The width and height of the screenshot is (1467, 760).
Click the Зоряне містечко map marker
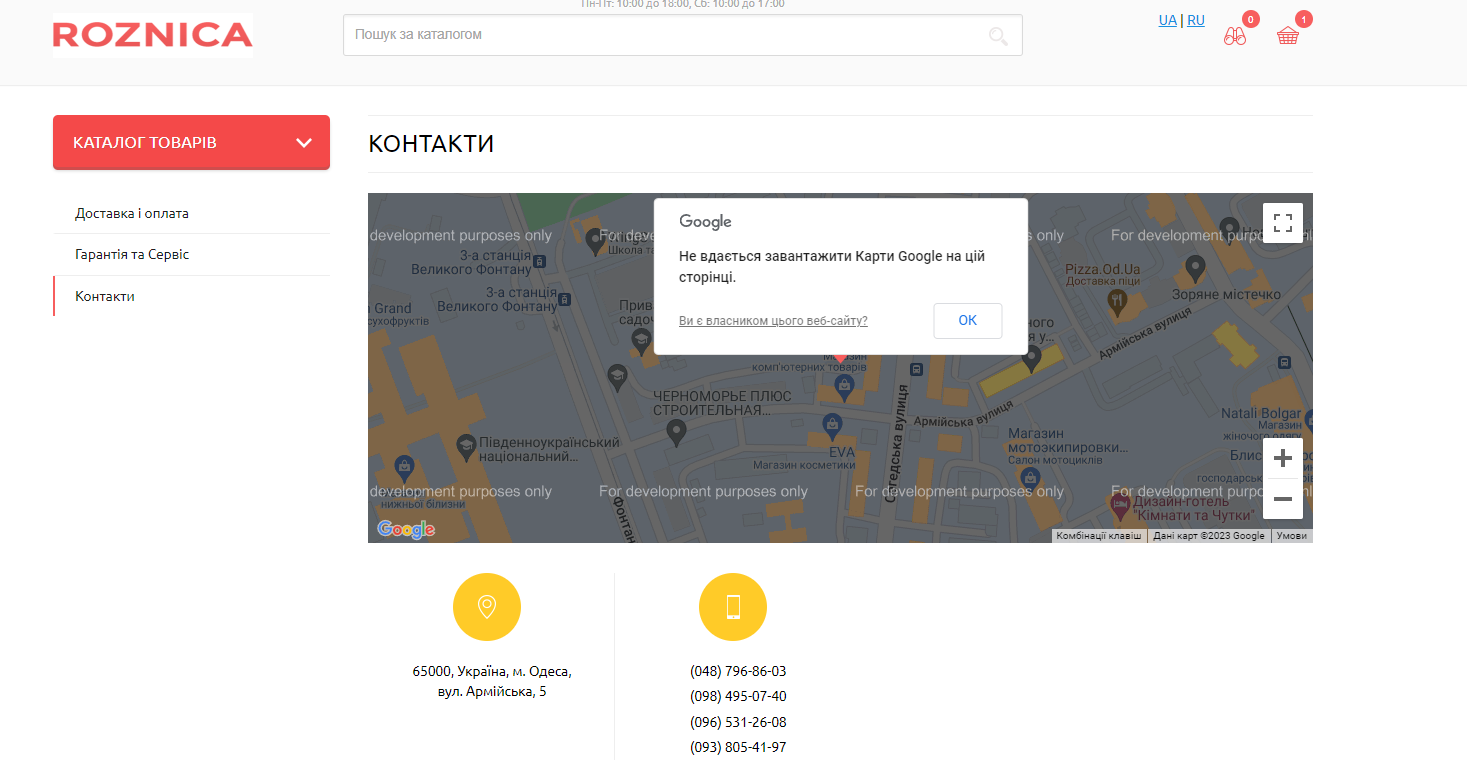(1194, 268)
